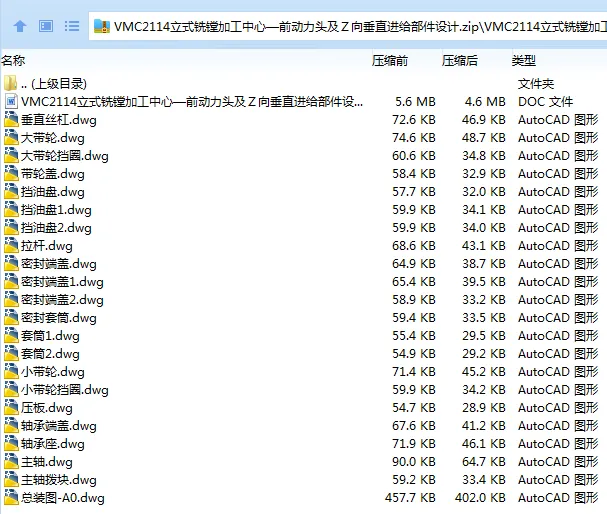This screenshot has height=514, width=607.
Task: Select file name 密封端盖2.dwg
Action: (x=62, y=300)
